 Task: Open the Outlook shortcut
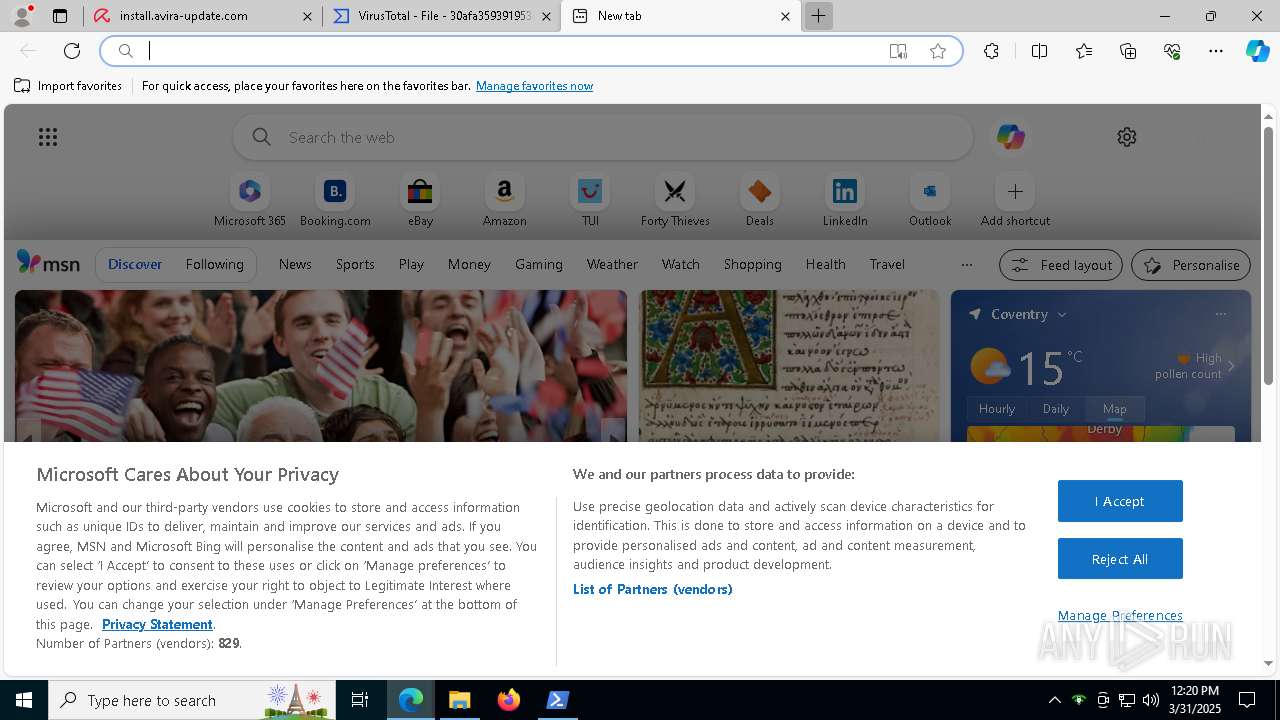(x=930, y=201)
